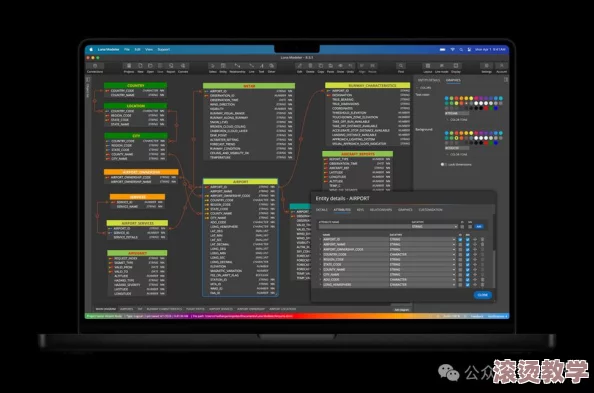Image resolution: width=594 pixels, height=393 pixels.
Task: Select the Entity tool in toolbar
Action: [x=223, y=66]
